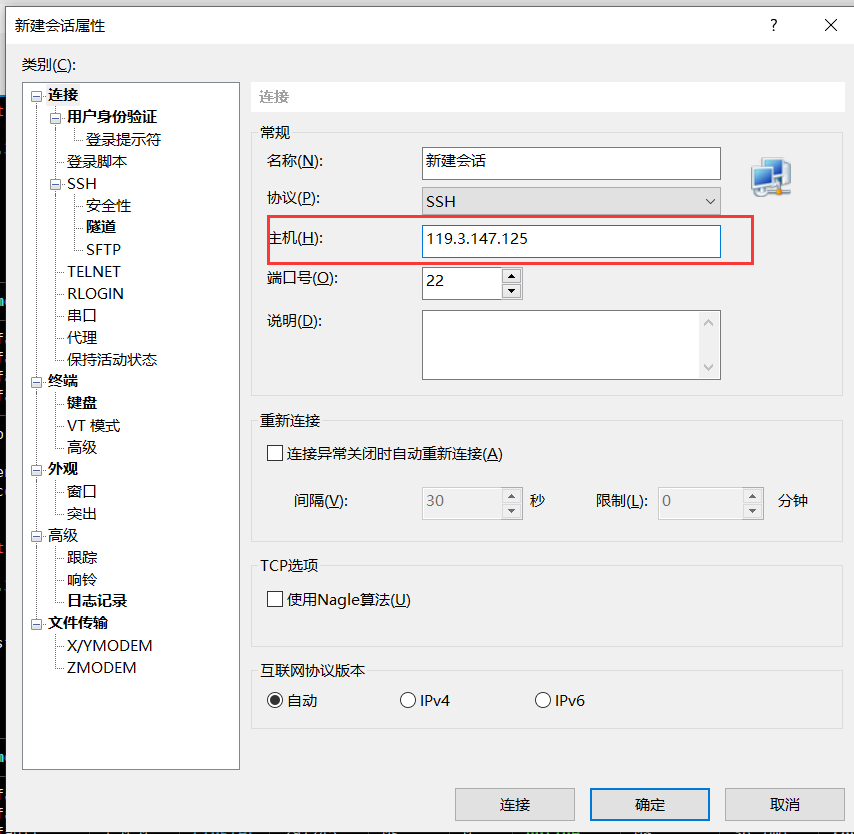Select 外观 in the tree
Screen dimensions: 854x834
click(x=63, y=468)
